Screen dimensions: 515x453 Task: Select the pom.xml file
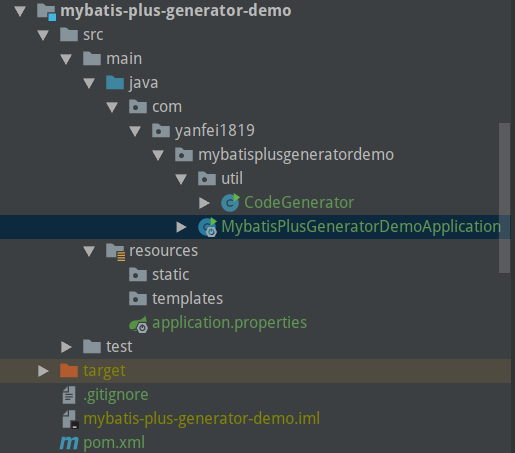114,443
